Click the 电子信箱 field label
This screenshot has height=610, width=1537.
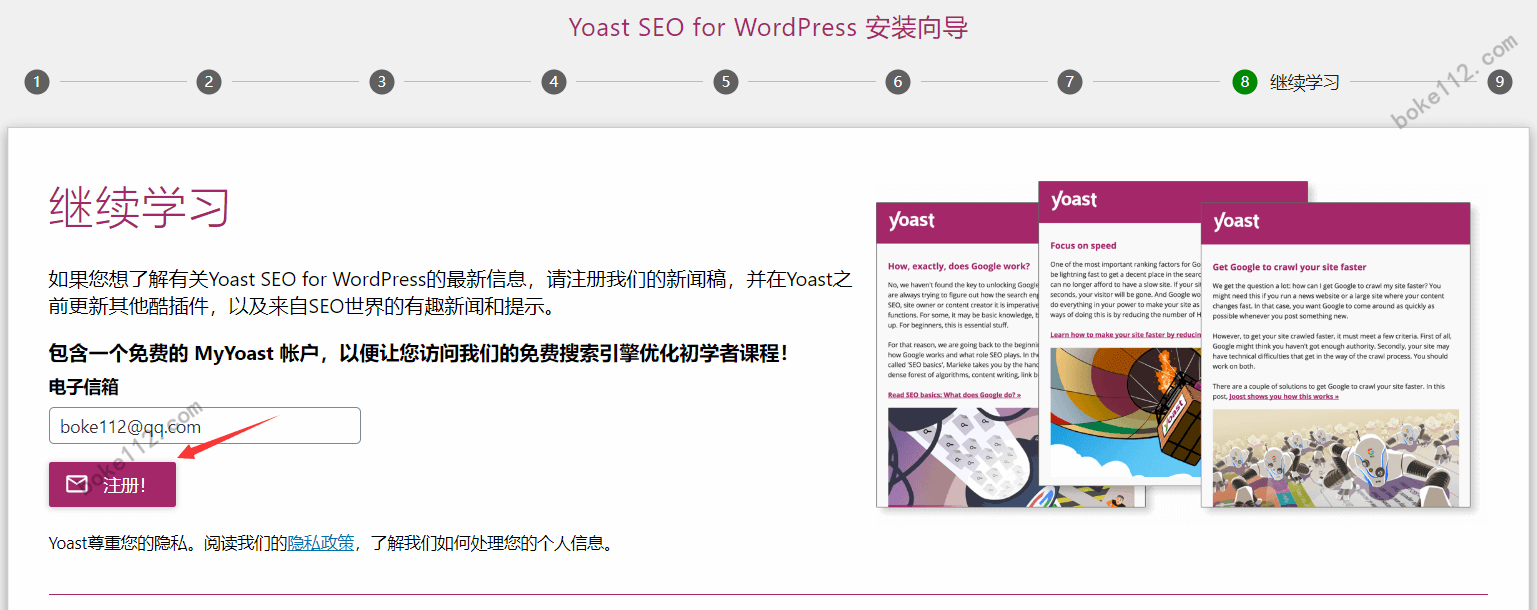84,387
